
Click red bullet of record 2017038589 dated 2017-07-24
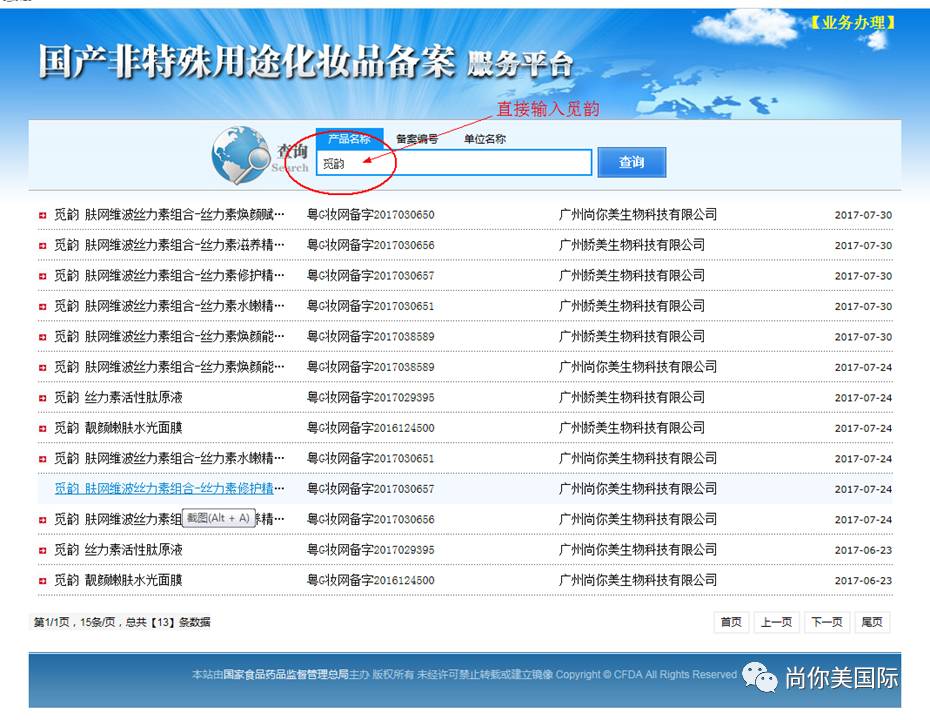(x=42, y=367)
